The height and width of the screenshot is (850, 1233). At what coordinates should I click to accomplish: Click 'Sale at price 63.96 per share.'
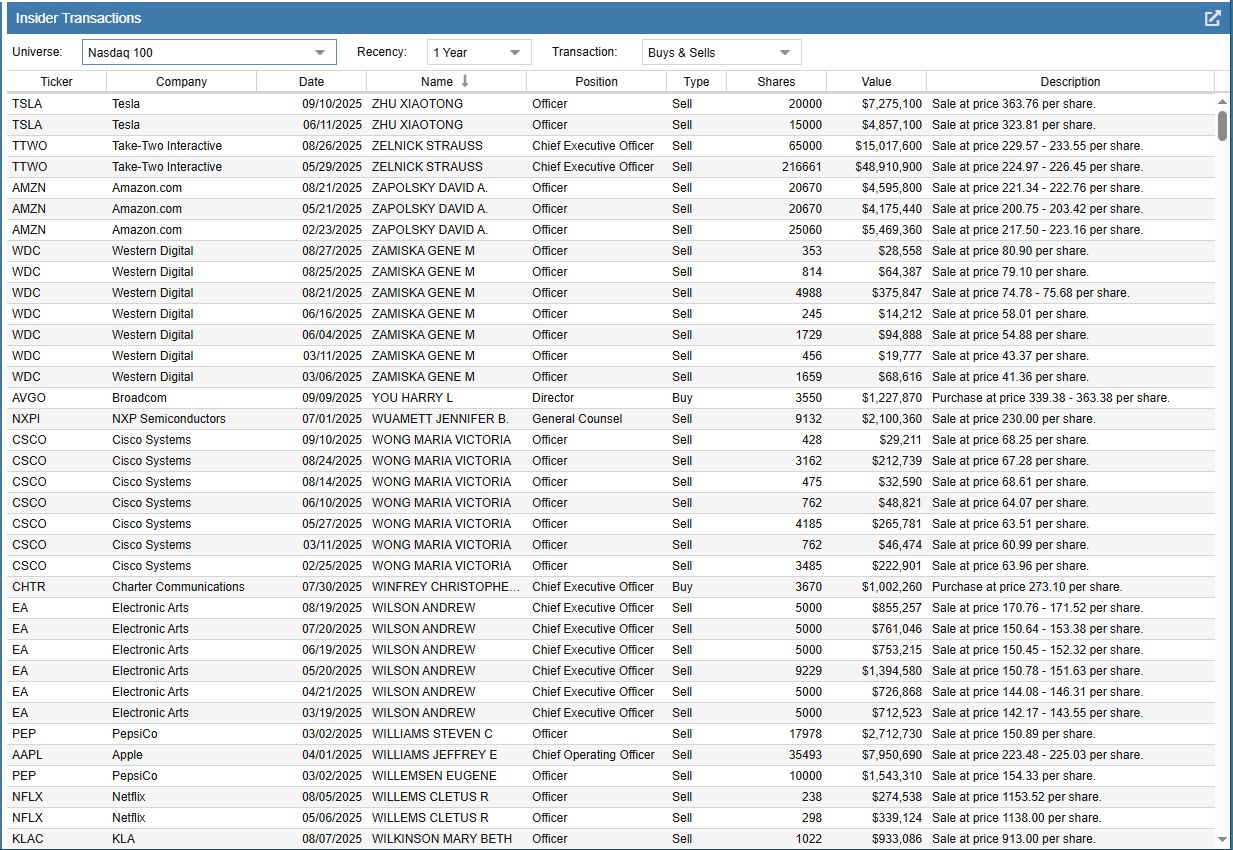1010,566
